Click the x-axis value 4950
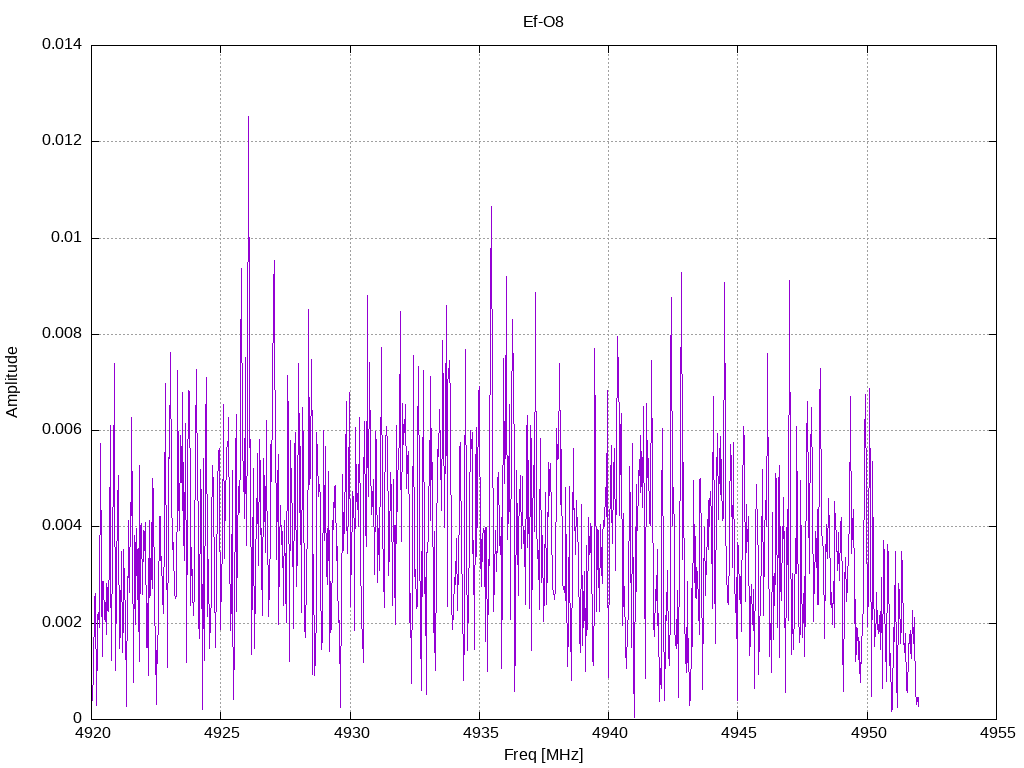Viewport: 1024px width, 768px height. [x=868, y=733]
